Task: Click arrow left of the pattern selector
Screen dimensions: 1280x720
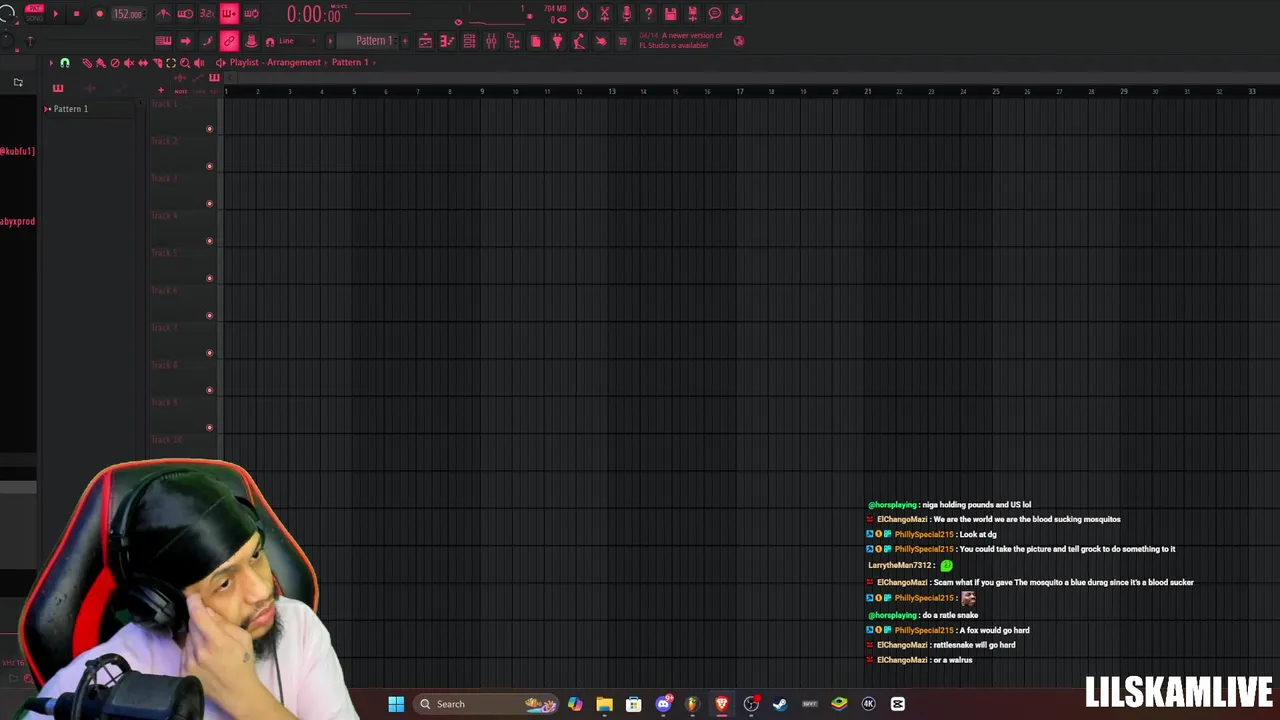Action: [x=330, y=41]
